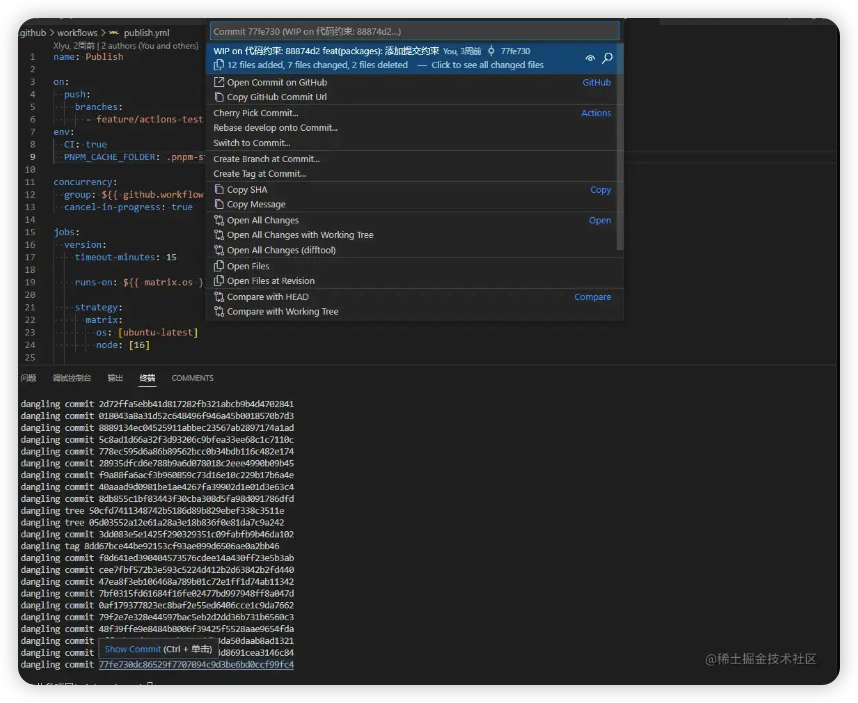Click the workflows breadcrumb segment
The image size is (858, 703).
click(x=77, y=33)
